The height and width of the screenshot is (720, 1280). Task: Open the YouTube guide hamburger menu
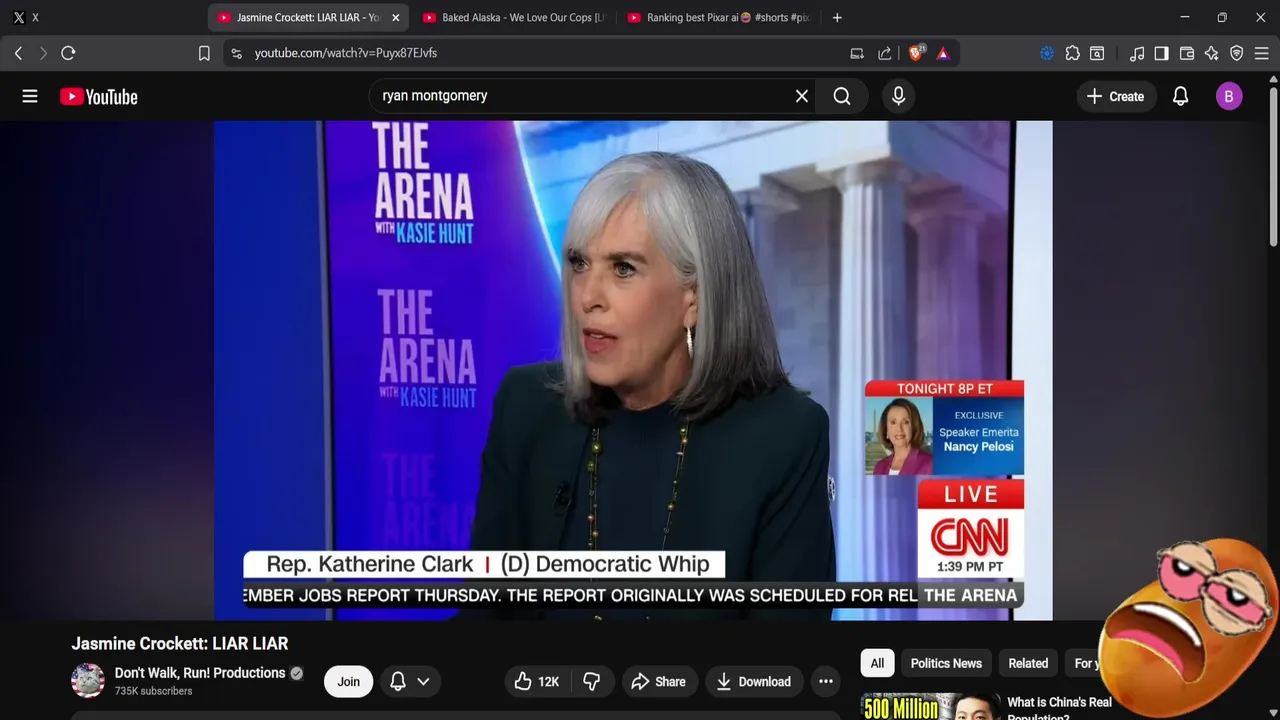point(30,96)
